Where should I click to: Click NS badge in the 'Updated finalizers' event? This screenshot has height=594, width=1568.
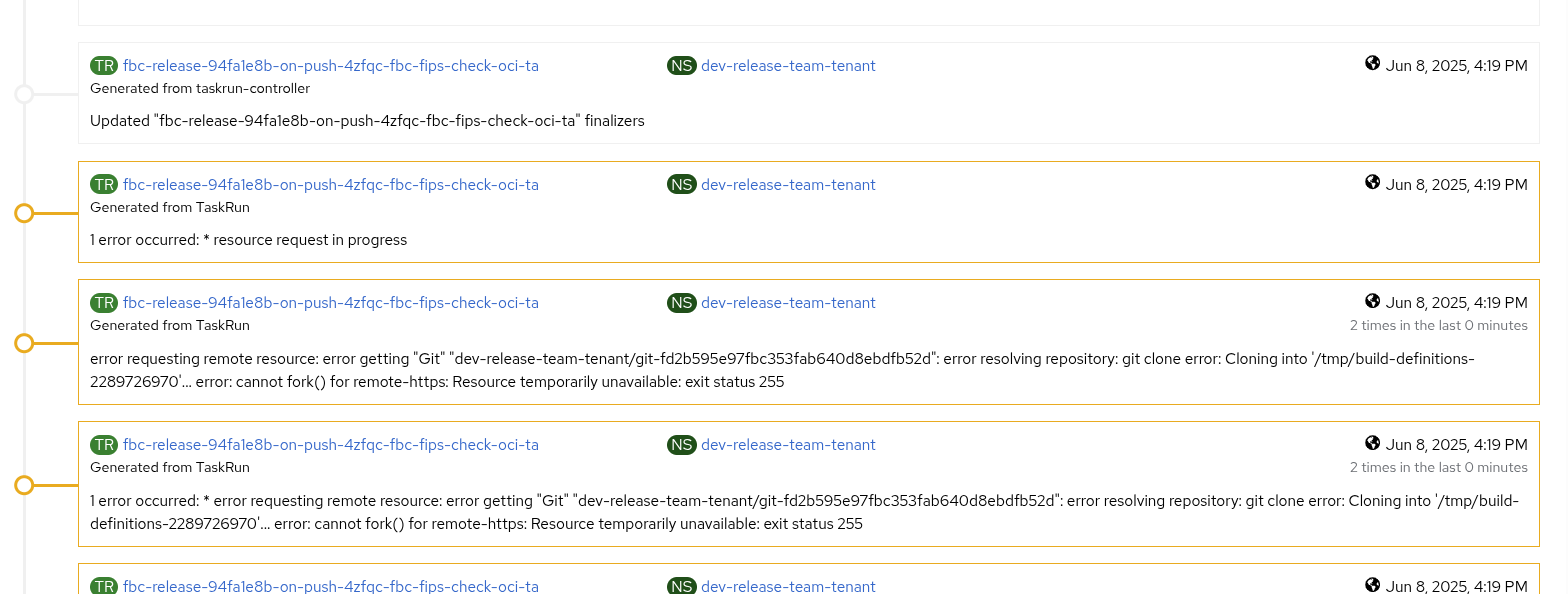(x=682, y=66)
